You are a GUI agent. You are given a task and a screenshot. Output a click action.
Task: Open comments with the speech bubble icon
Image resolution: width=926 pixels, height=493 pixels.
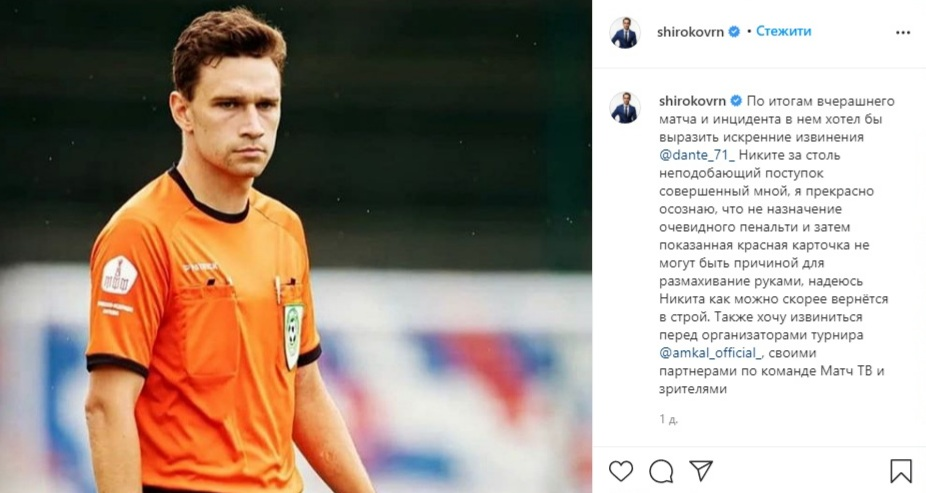pos(661,471)
